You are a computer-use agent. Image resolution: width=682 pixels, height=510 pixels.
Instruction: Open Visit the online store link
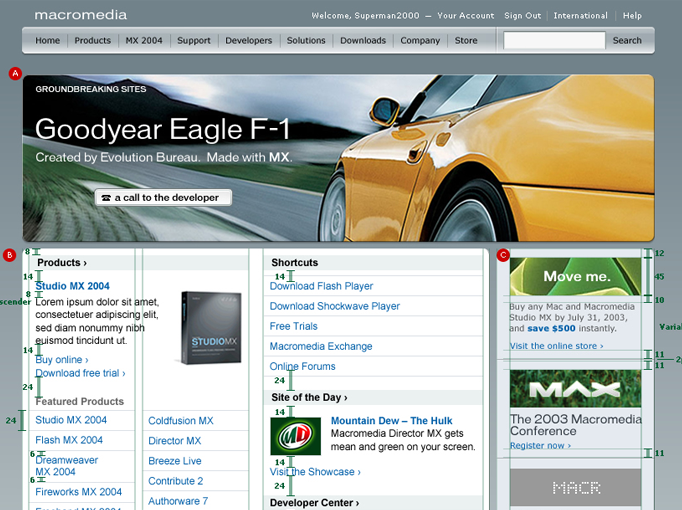[x=556, y=346]
